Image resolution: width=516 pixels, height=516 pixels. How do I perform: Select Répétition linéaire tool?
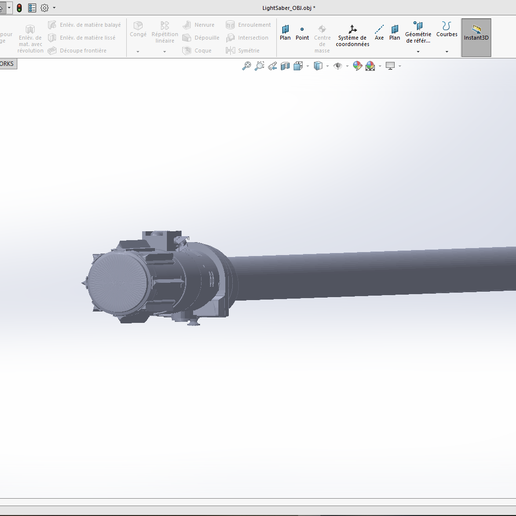pos(165,32)
